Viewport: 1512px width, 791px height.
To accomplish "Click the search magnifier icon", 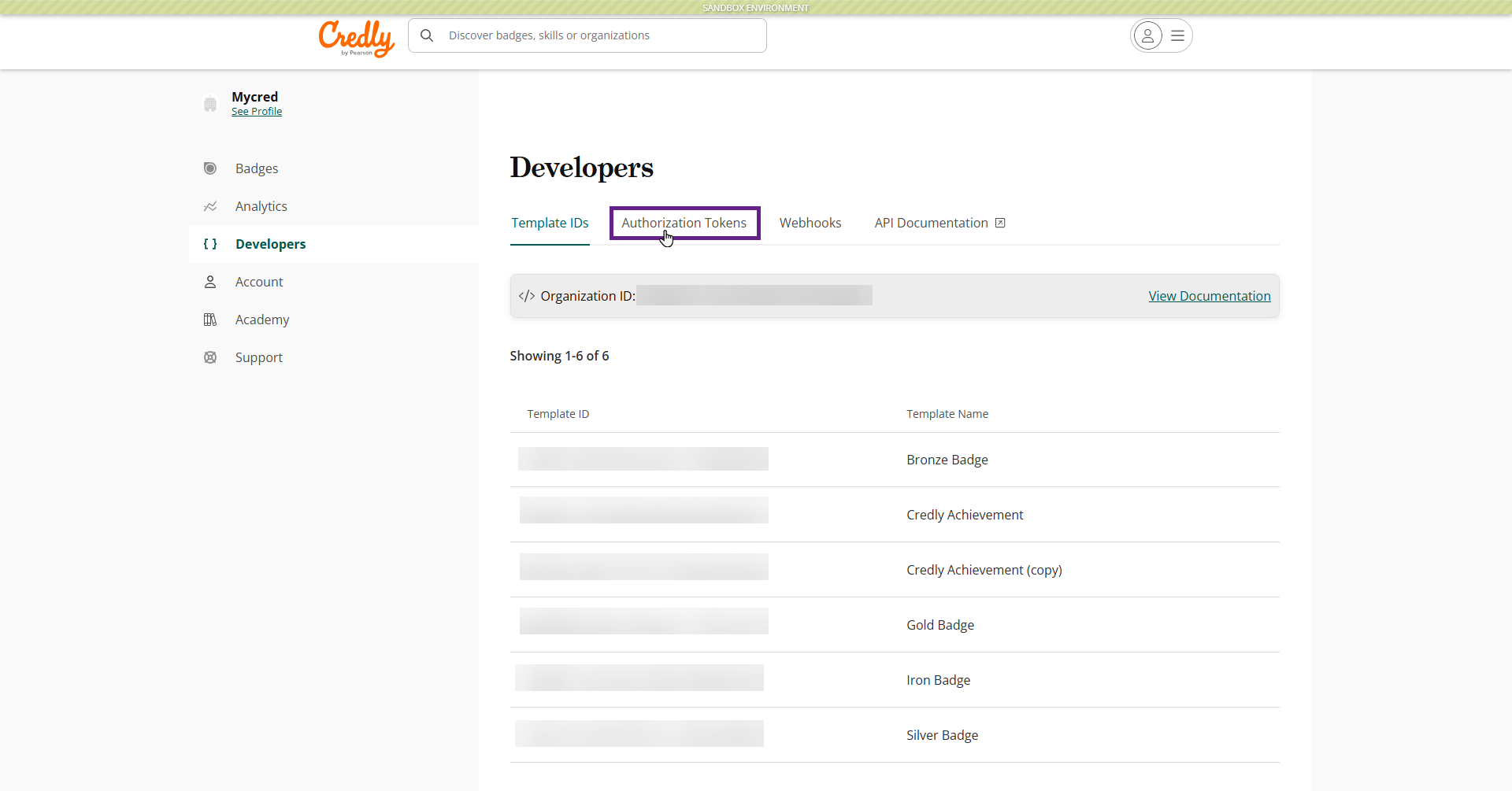I will [427, 35].
